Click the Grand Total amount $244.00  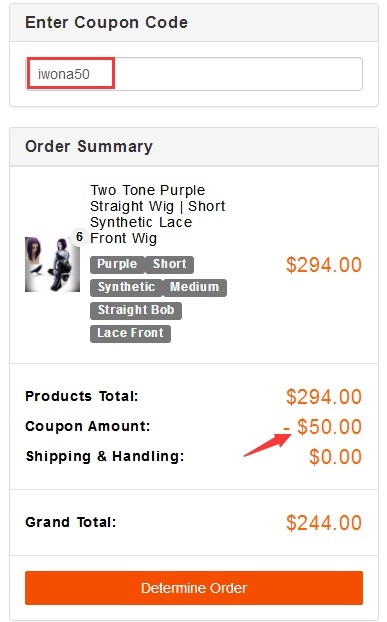coord(324,522)
